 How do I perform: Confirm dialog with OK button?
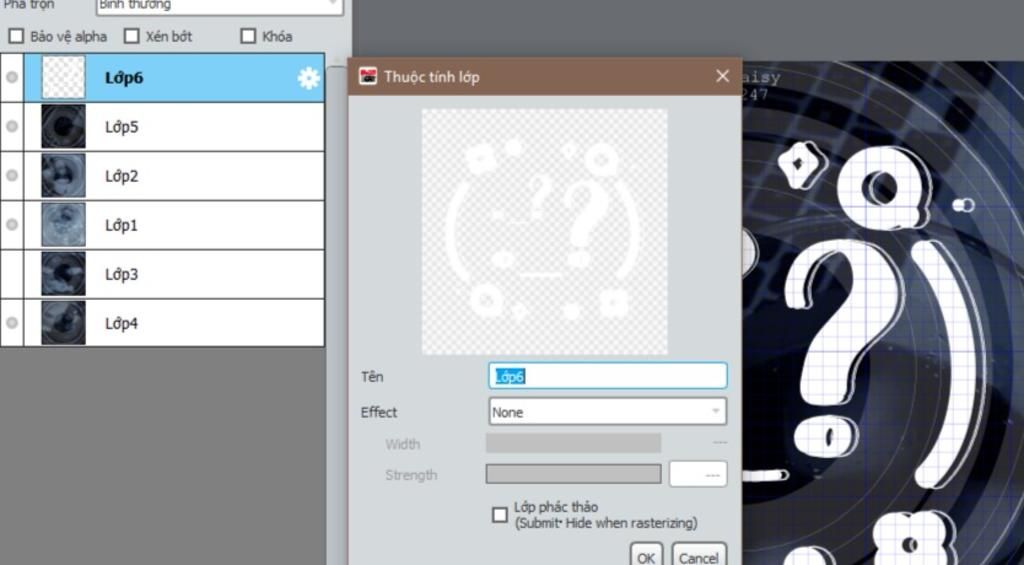(x=647, y=555)
